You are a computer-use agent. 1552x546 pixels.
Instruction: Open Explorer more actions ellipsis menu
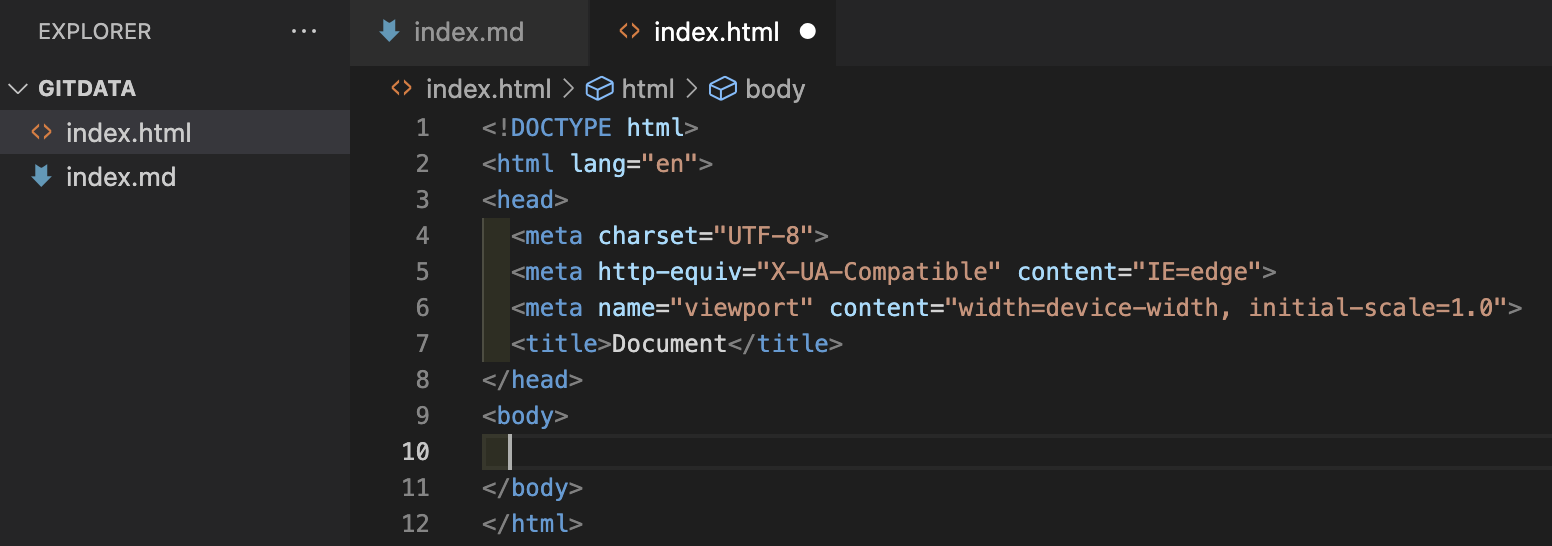(304, 32)
